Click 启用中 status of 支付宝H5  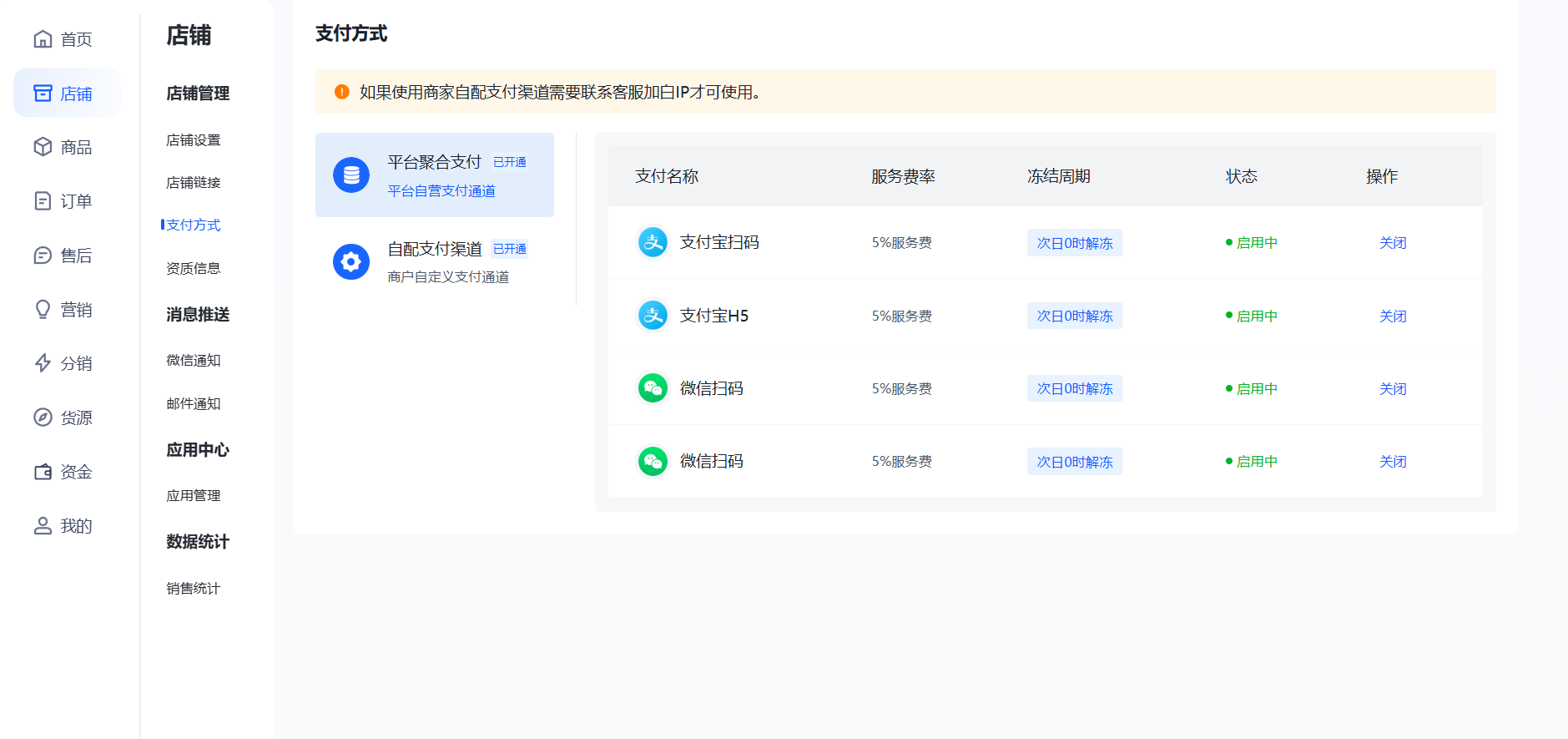point(1252,316)
